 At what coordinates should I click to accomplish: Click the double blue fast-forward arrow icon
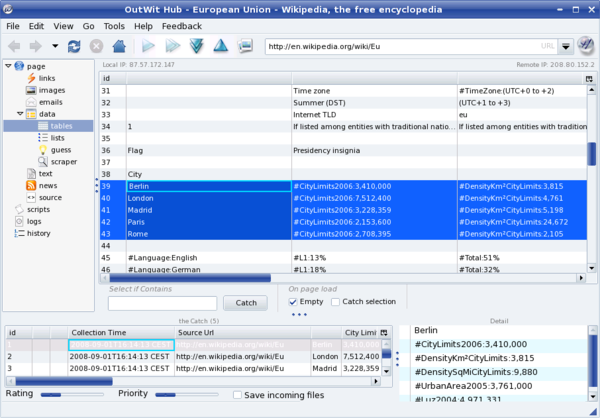click(173, 46)
